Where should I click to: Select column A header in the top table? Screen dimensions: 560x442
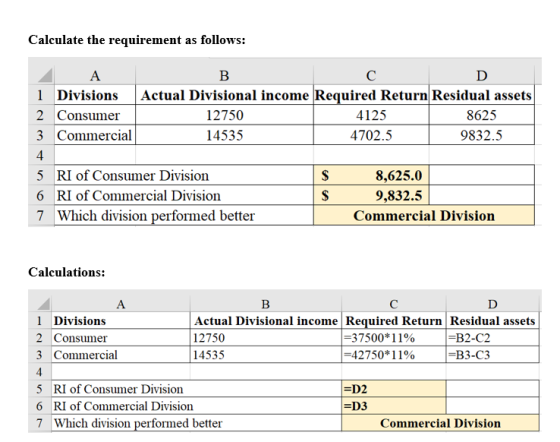(95, 75)
